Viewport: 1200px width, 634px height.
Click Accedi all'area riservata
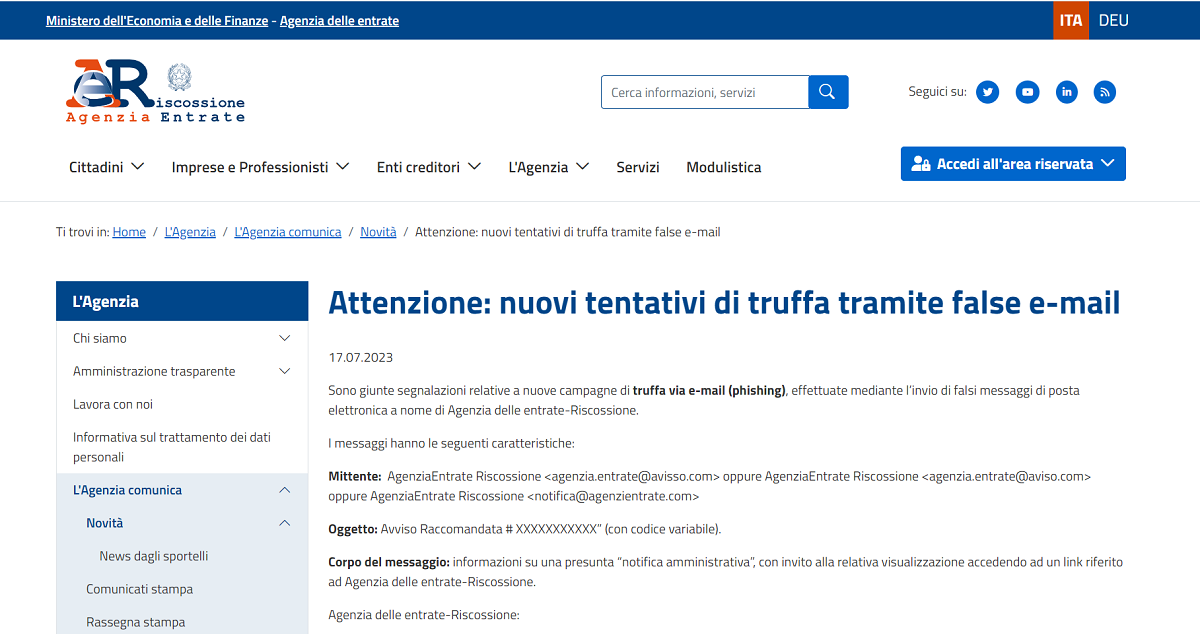(x=1012, y=163)
